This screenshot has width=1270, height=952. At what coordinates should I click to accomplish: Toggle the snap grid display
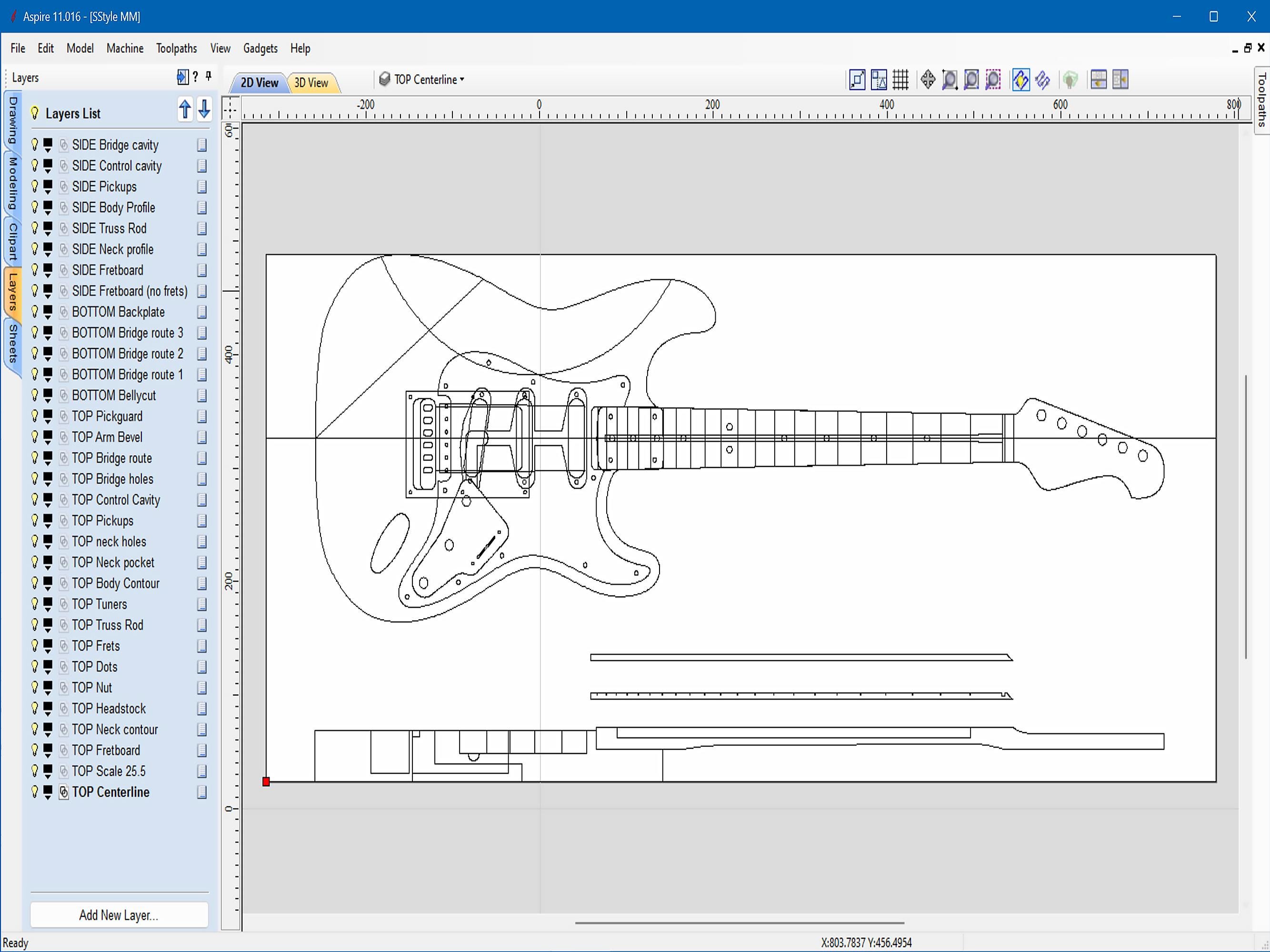tap(900, 80)
